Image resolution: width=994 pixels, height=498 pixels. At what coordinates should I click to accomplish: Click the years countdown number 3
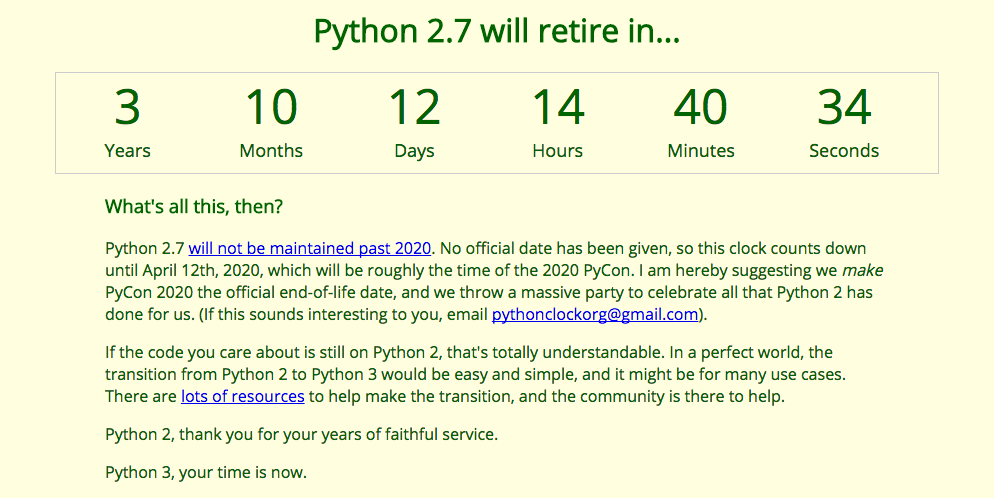(127, 108)
